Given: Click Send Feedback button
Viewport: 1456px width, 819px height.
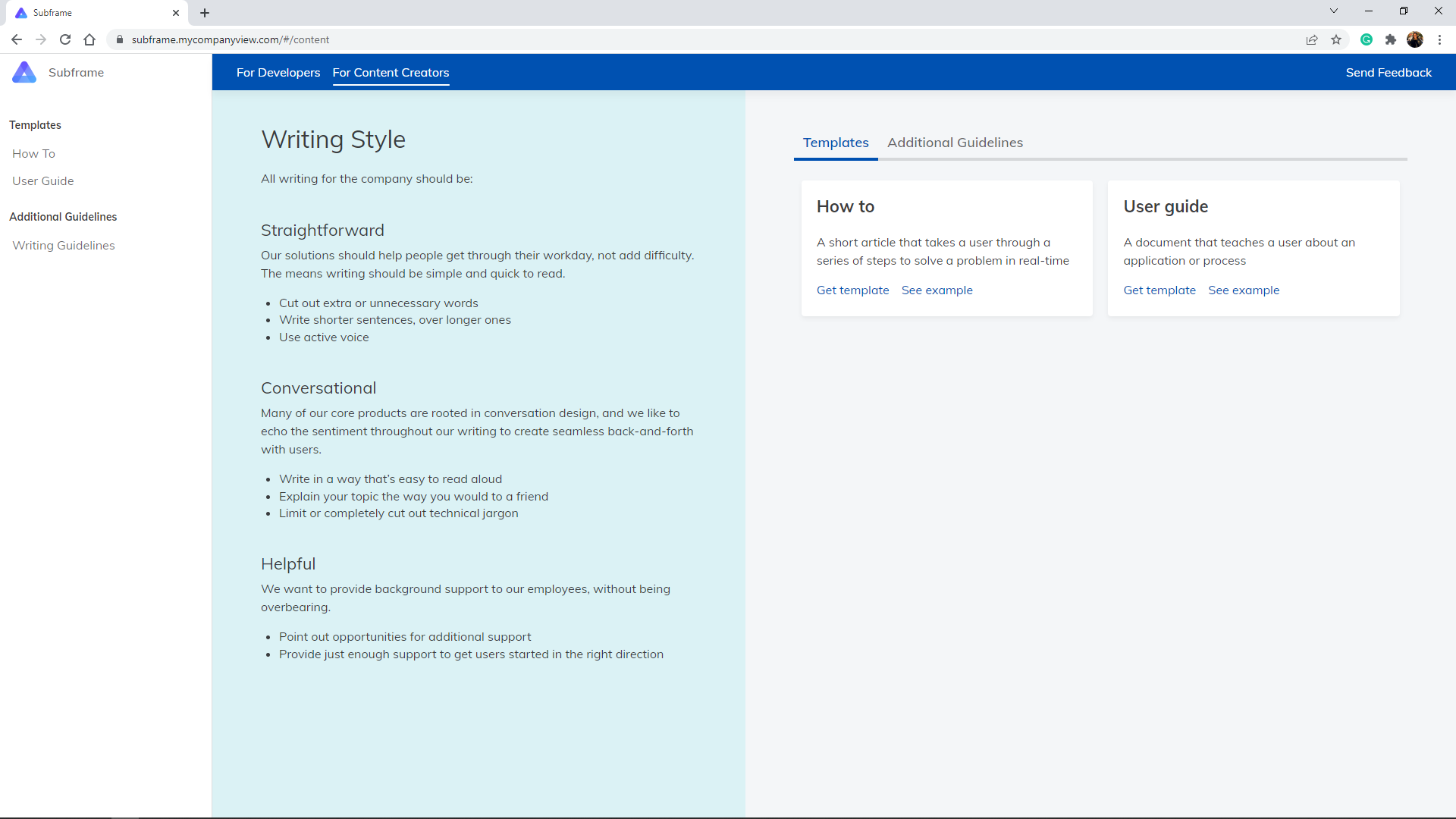Looking at the screenshot, I should tap(1389, 73).
